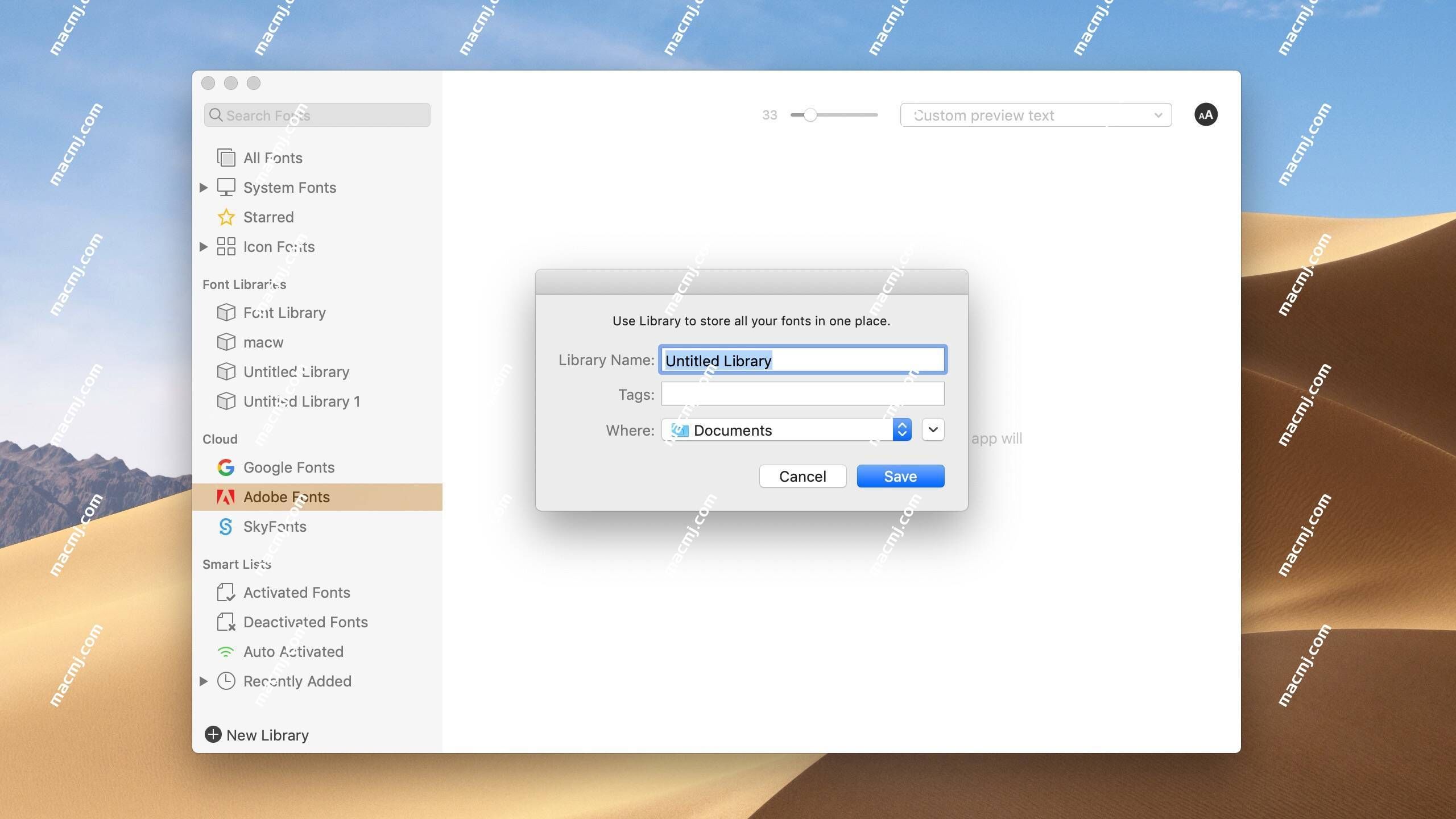Select the Auto Activated smart list item
This screenshot has width=1456, height=819.
pyautogui.click(x=293, y=651)
